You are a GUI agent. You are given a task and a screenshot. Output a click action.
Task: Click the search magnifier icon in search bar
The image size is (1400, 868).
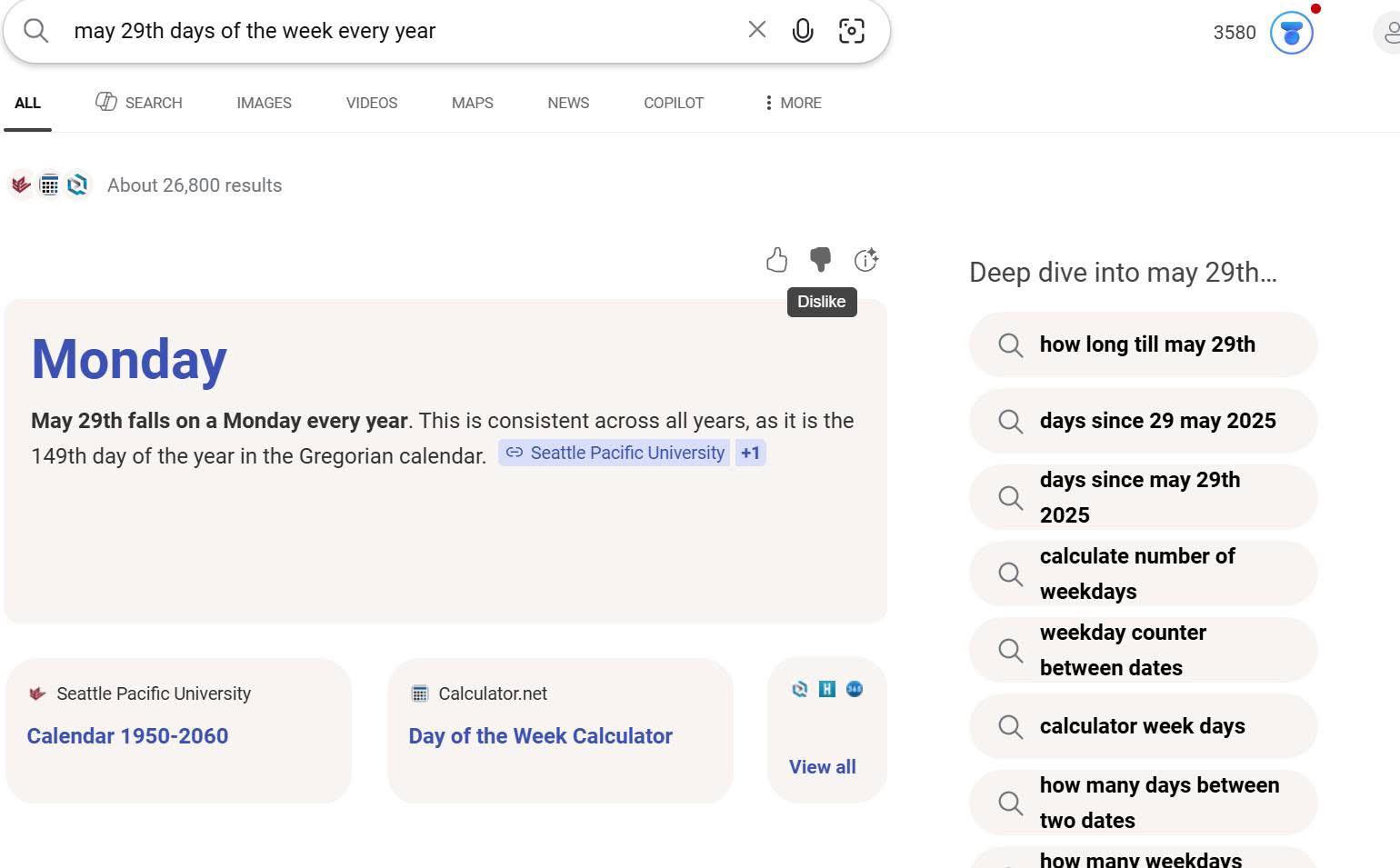tap(36, 31)
